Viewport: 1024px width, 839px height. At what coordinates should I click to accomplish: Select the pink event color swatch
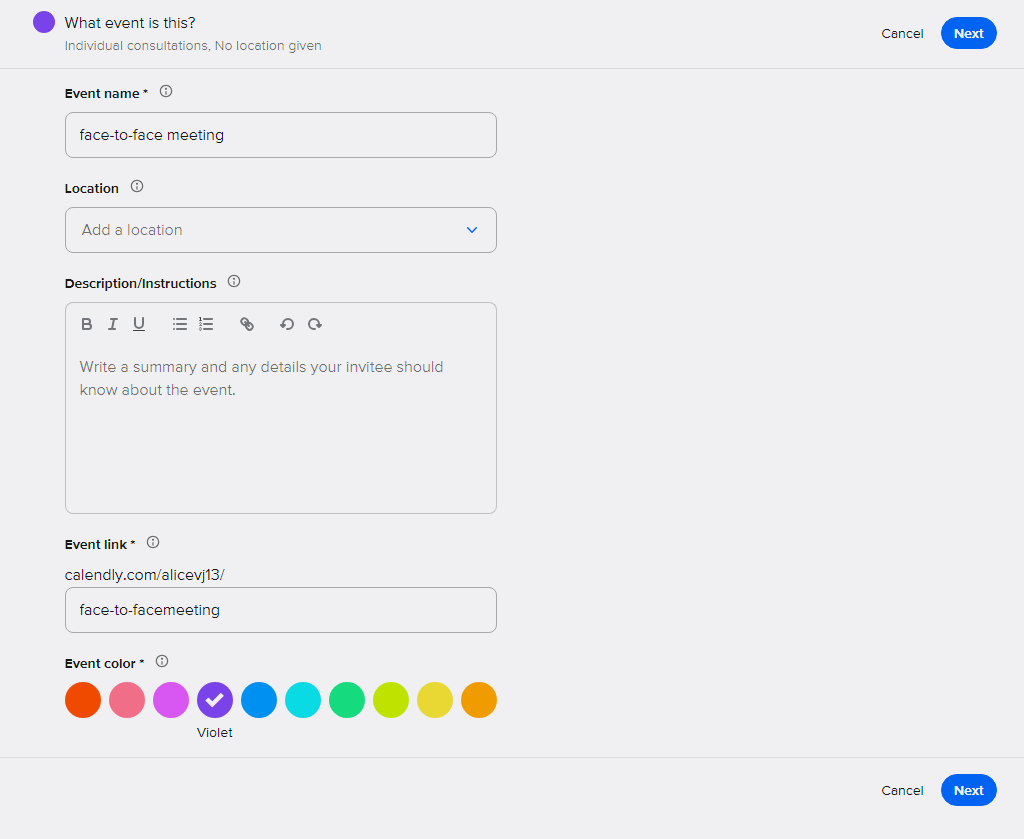coord(127,700)
